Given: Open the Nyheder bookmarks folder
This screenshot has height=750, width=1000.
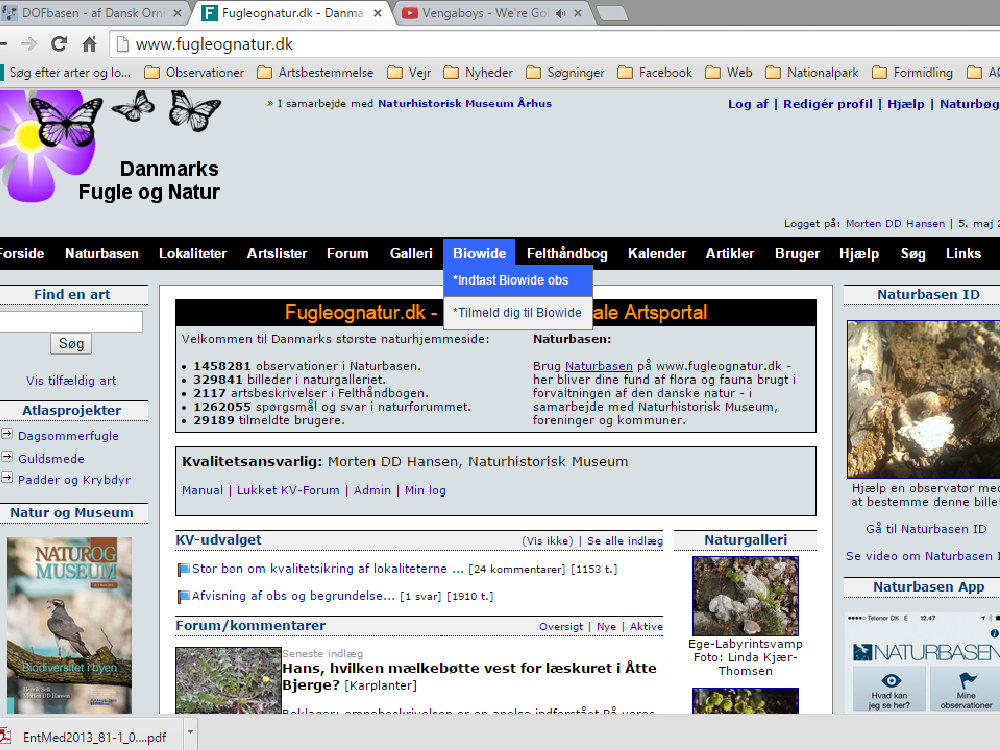Looking at the screenshot, I should pos(478,73).
